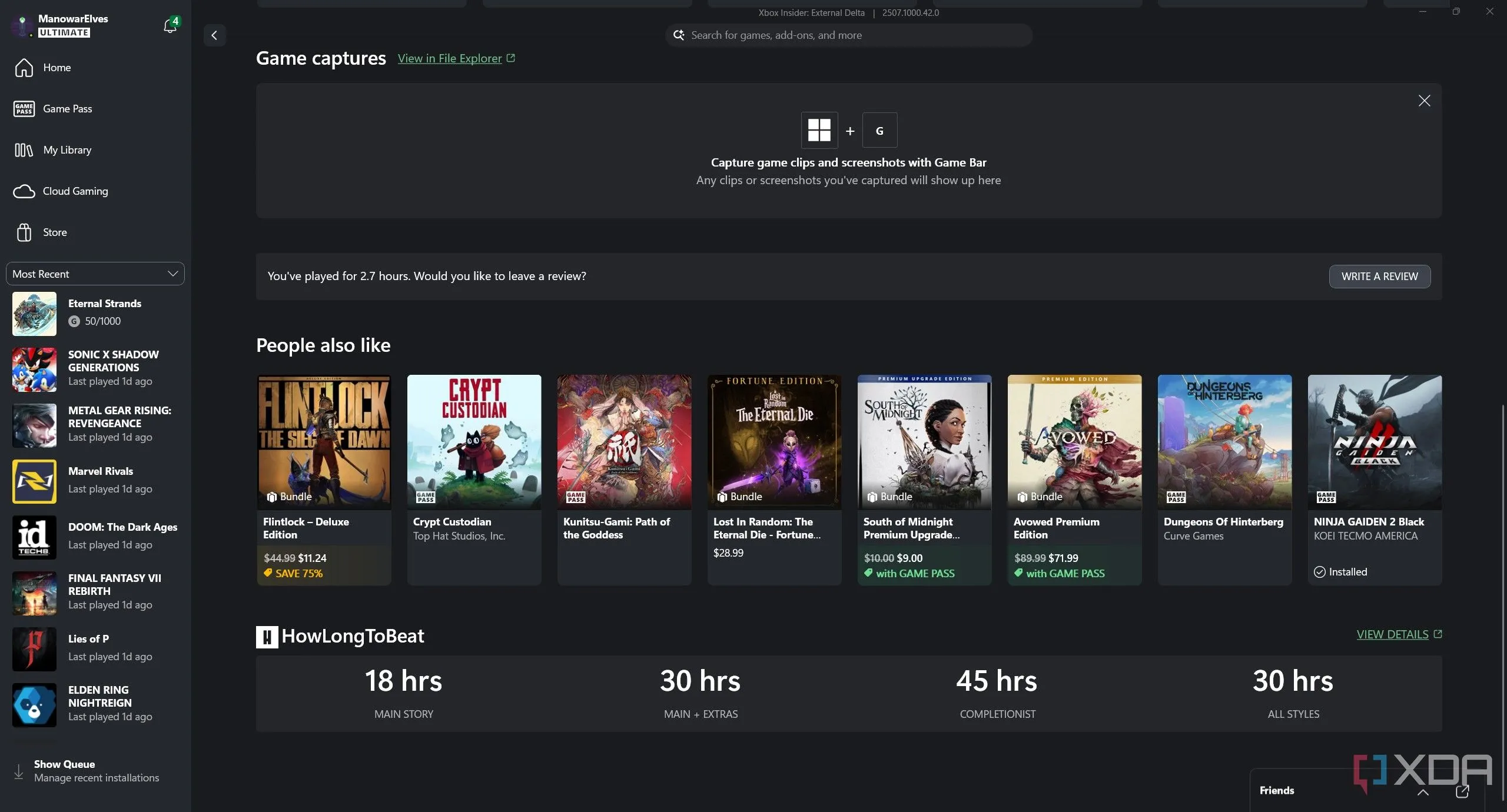1507x812 pixels.
Task: Open Lost In Random: The Eternal Die card
Action: 775,480
